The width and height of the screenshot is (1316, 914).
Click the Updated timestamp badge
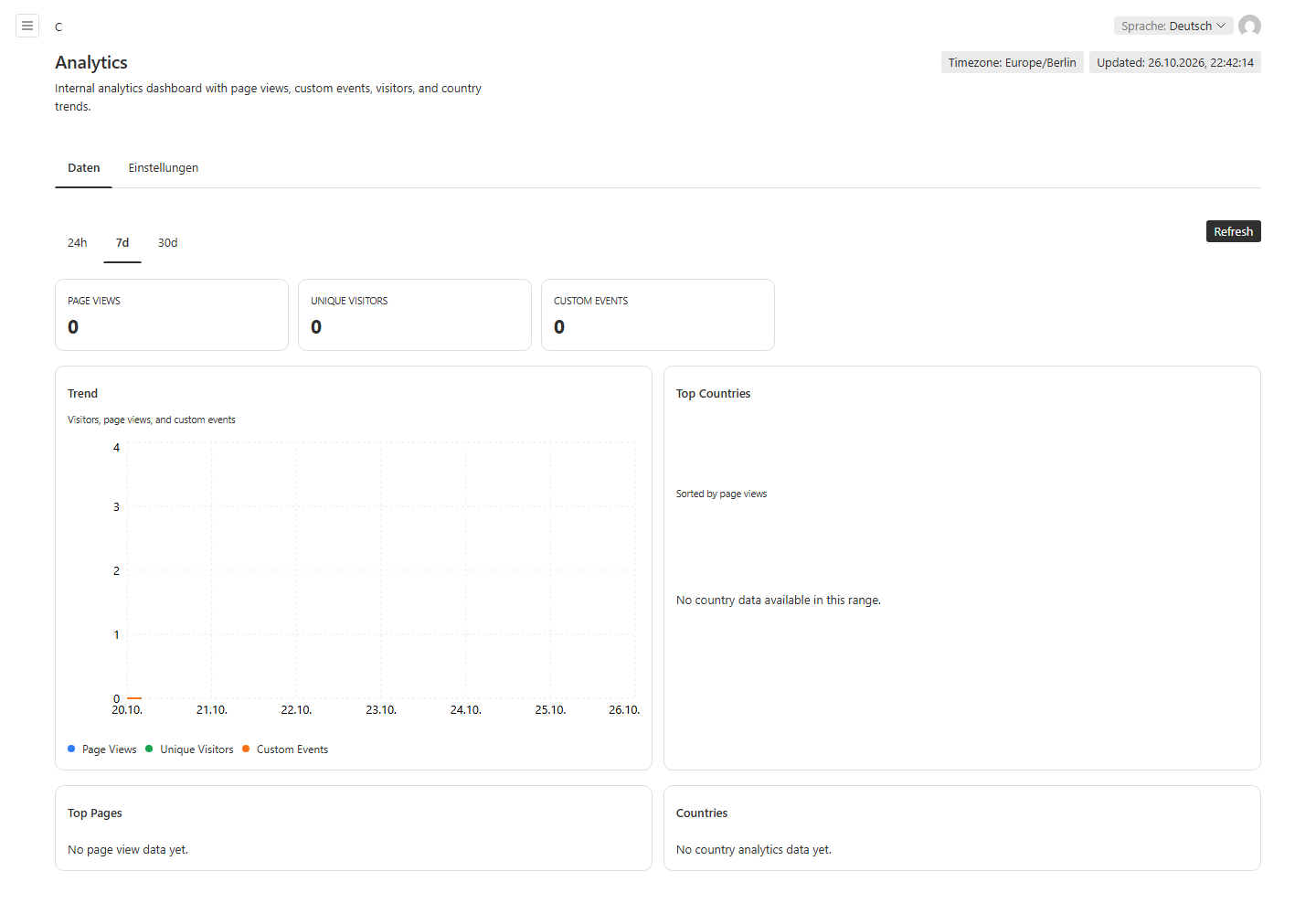pos(1175,63)
